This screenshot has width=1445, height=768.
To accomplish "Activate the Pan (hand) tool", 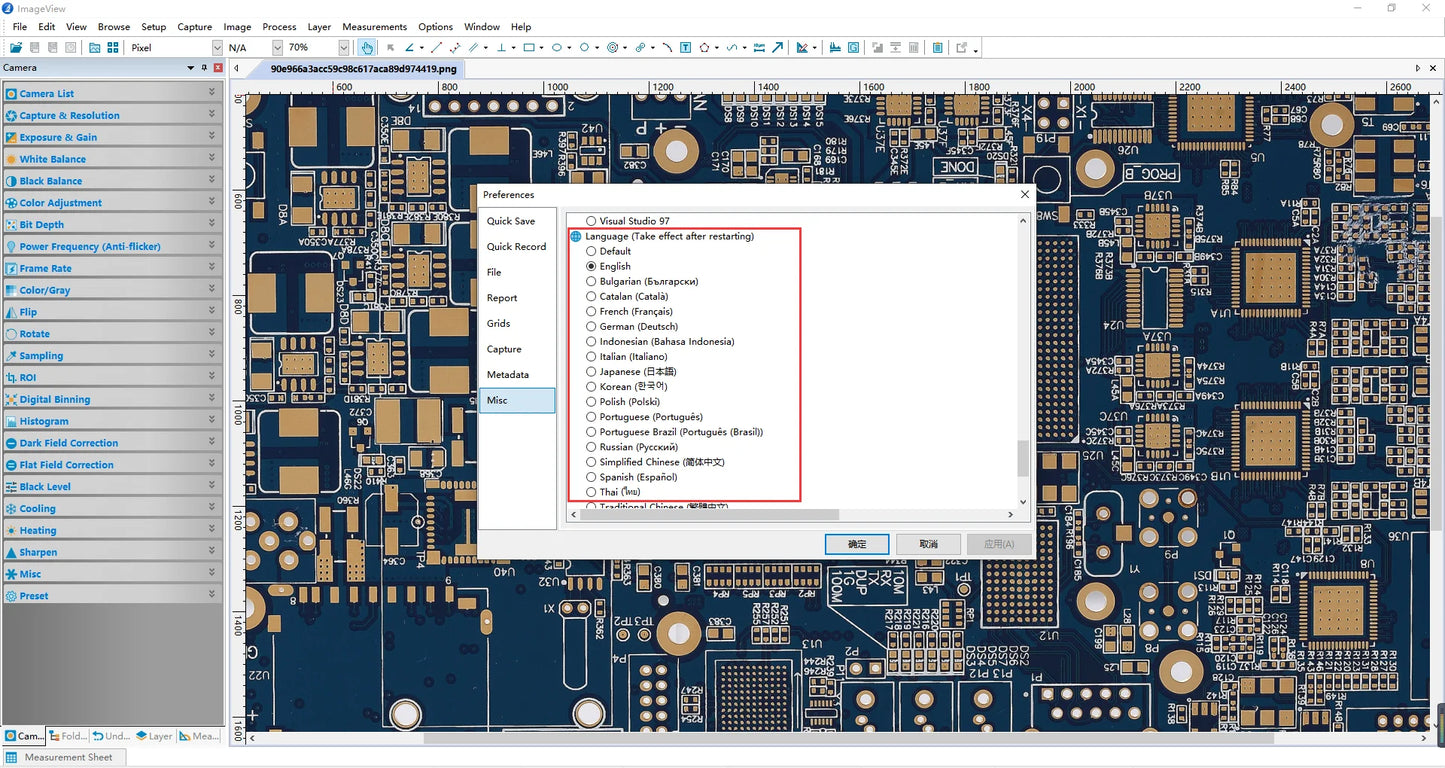I will tap(367, 47).
